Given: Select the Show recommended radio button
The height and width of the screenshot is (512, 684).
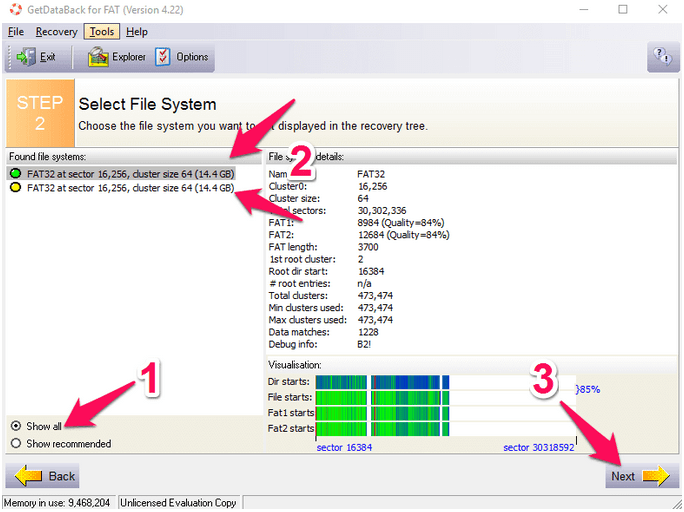Looking at the screenshot, I should (x=16, y=443).
